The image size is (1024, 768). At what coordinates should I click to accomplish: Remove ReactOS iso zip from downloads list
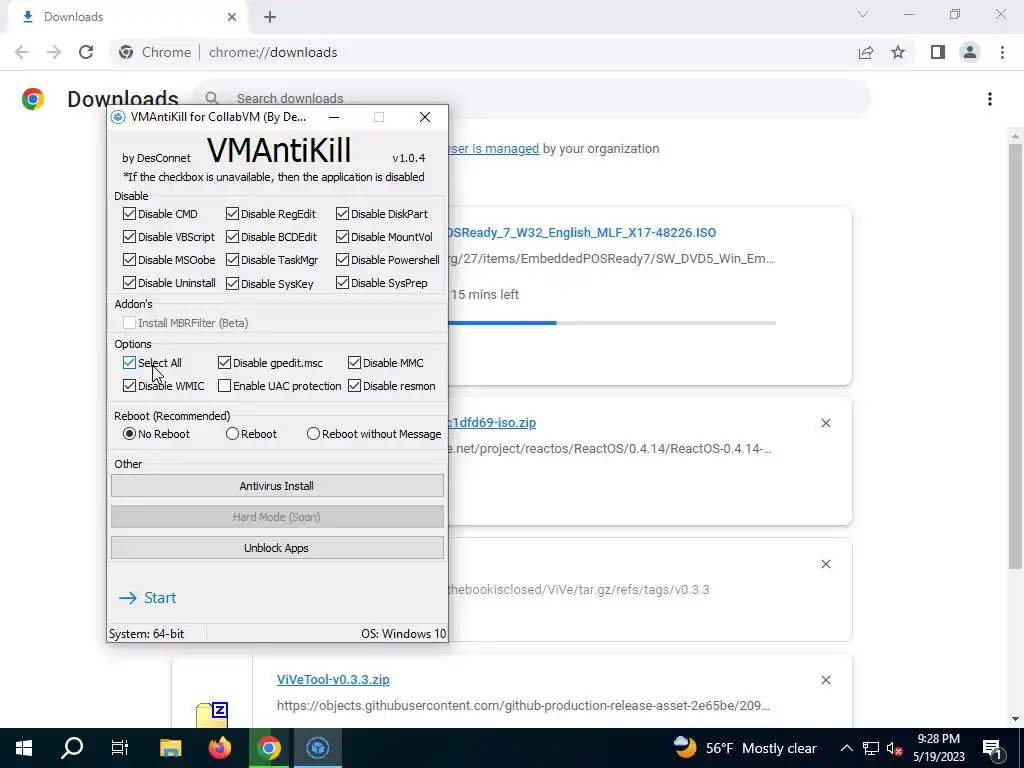(825, 423)
